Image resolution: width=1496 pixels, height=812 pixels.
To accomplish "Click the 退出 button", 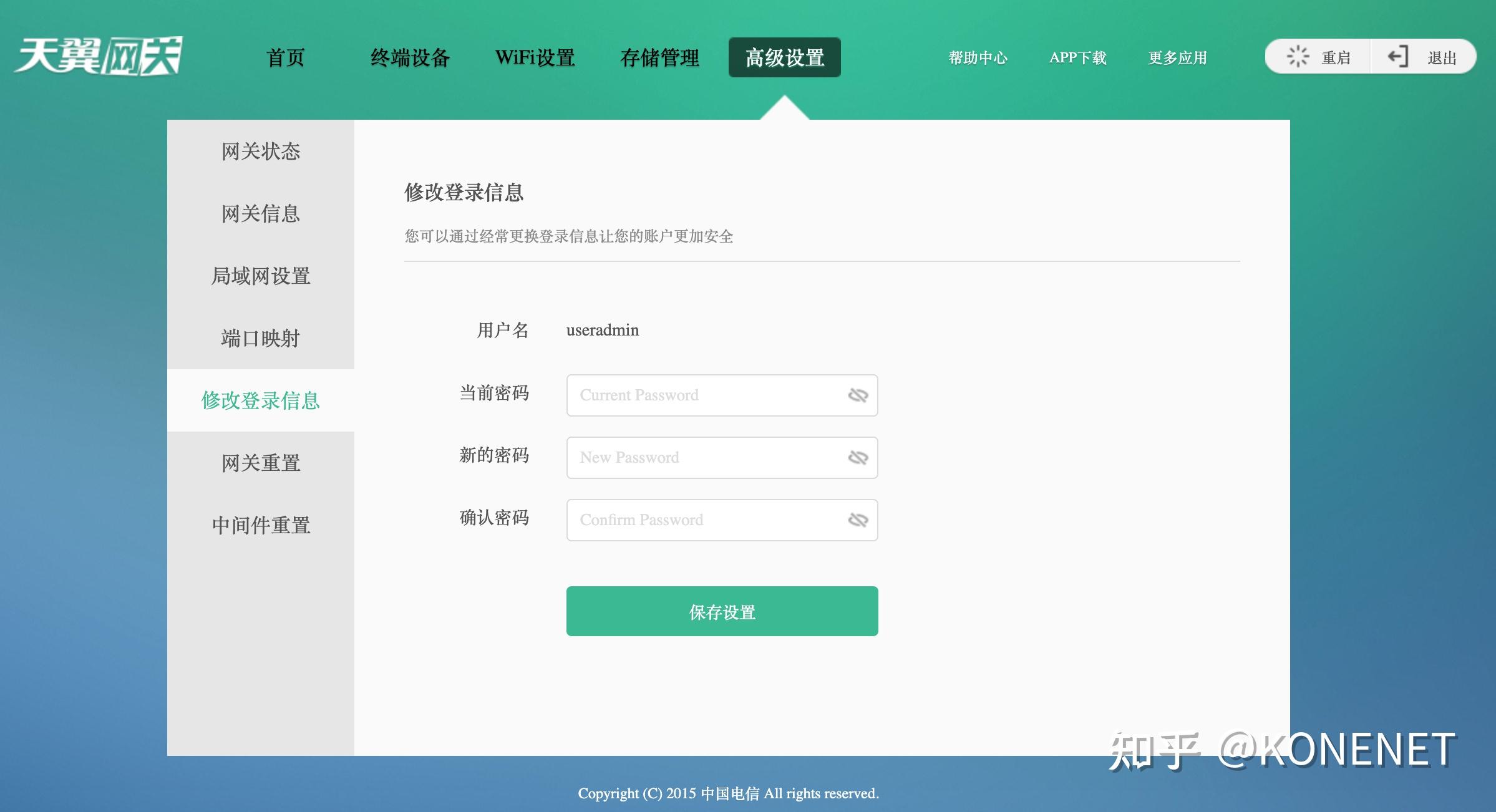I will 1424,57.
